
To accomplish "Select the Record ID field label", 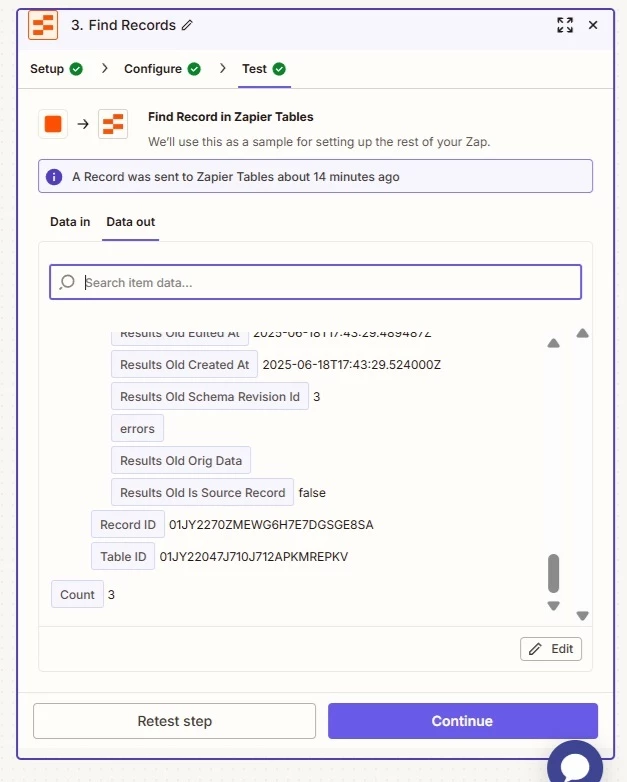I will (128, 525).
